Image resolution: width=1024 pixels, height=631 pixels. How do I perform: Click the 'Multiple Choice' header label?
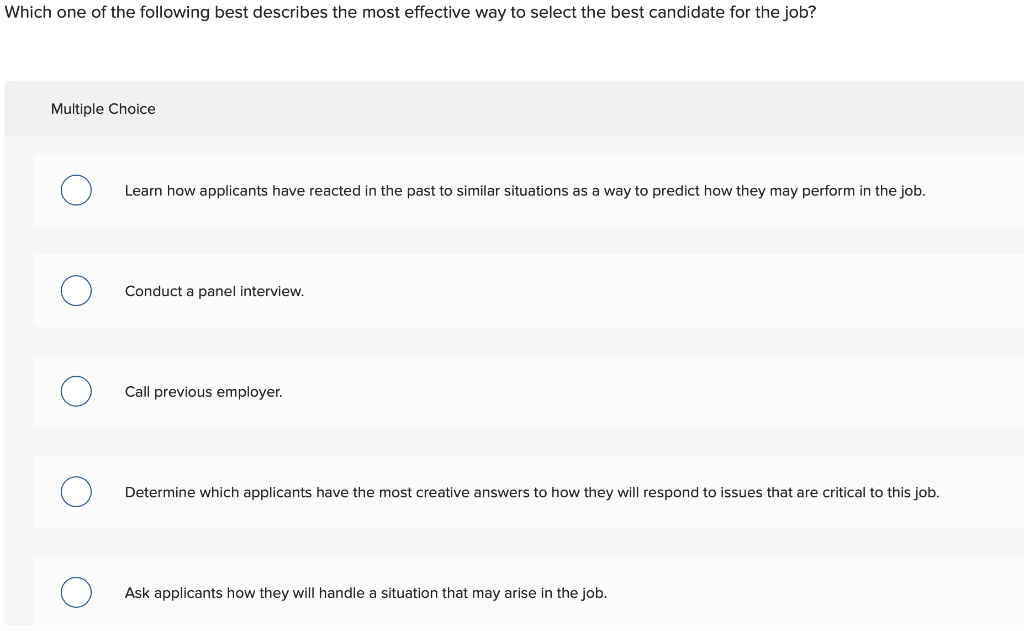click(x=103, y=109)
